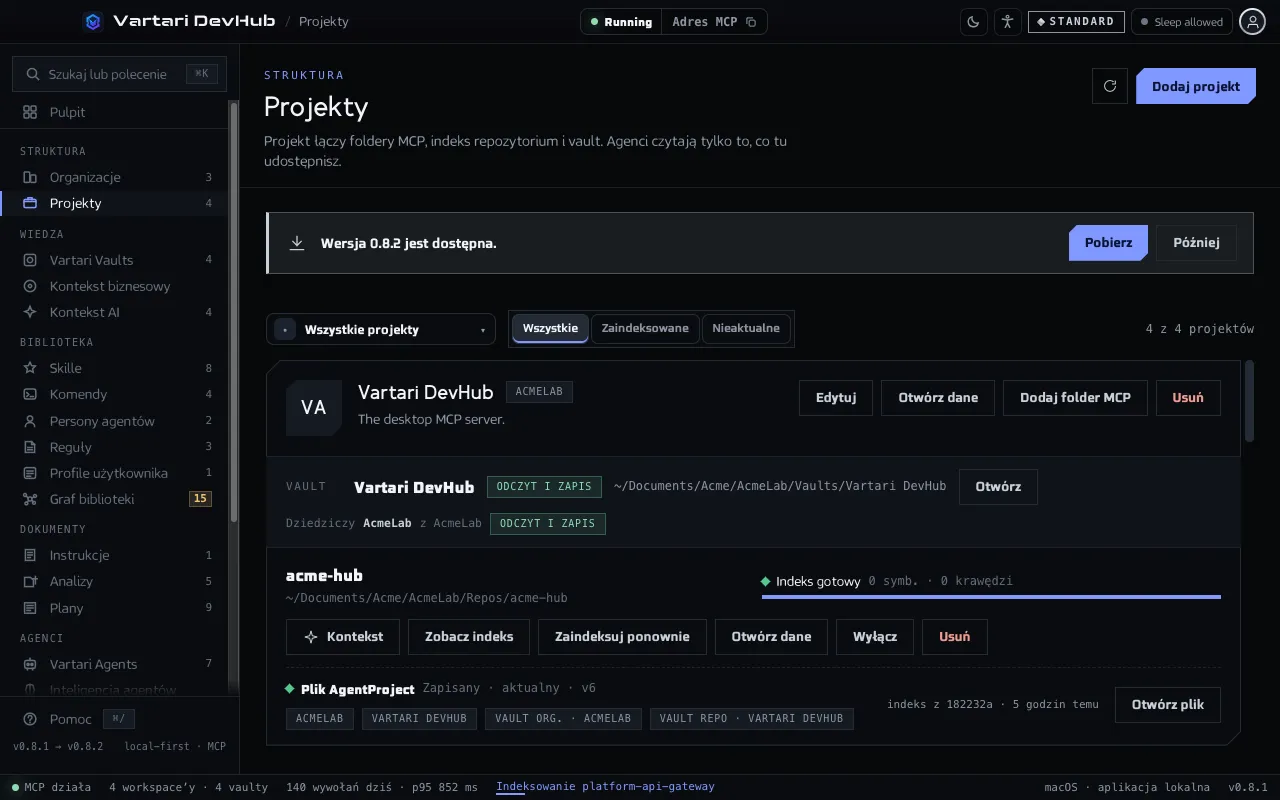1280x800 pixels.
Task: Click the Vartari Agents robot icon
Action: point(30,664)
